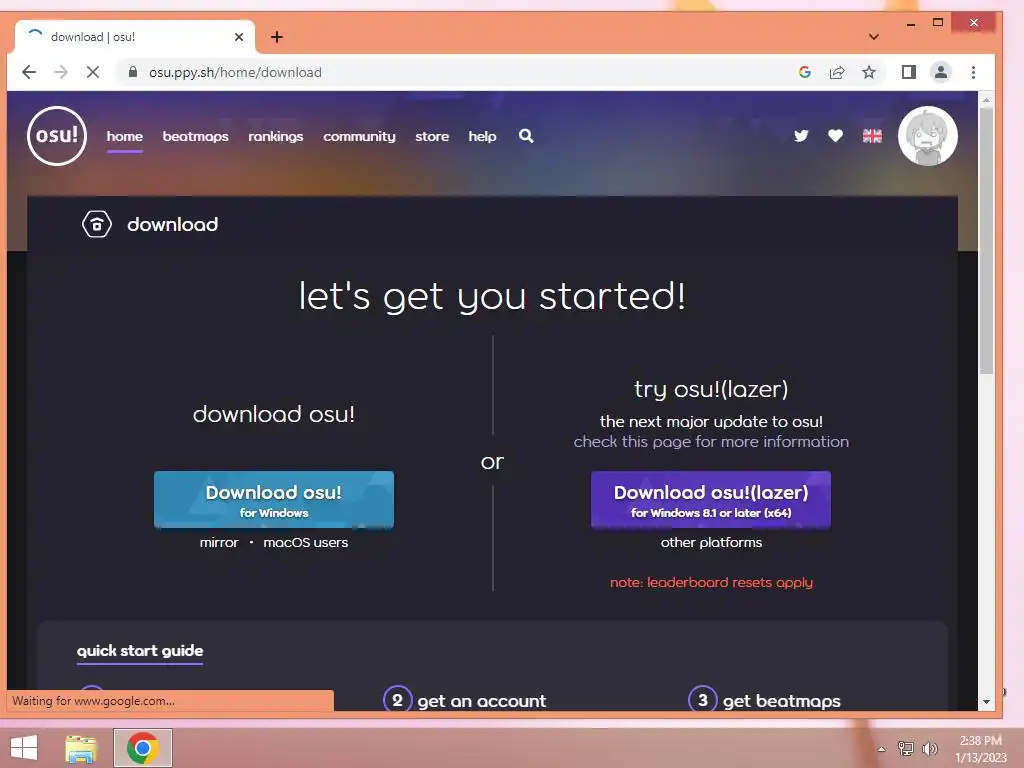Open the store navigation item
Screen dimensions: 1024x768
pos(432,136)
